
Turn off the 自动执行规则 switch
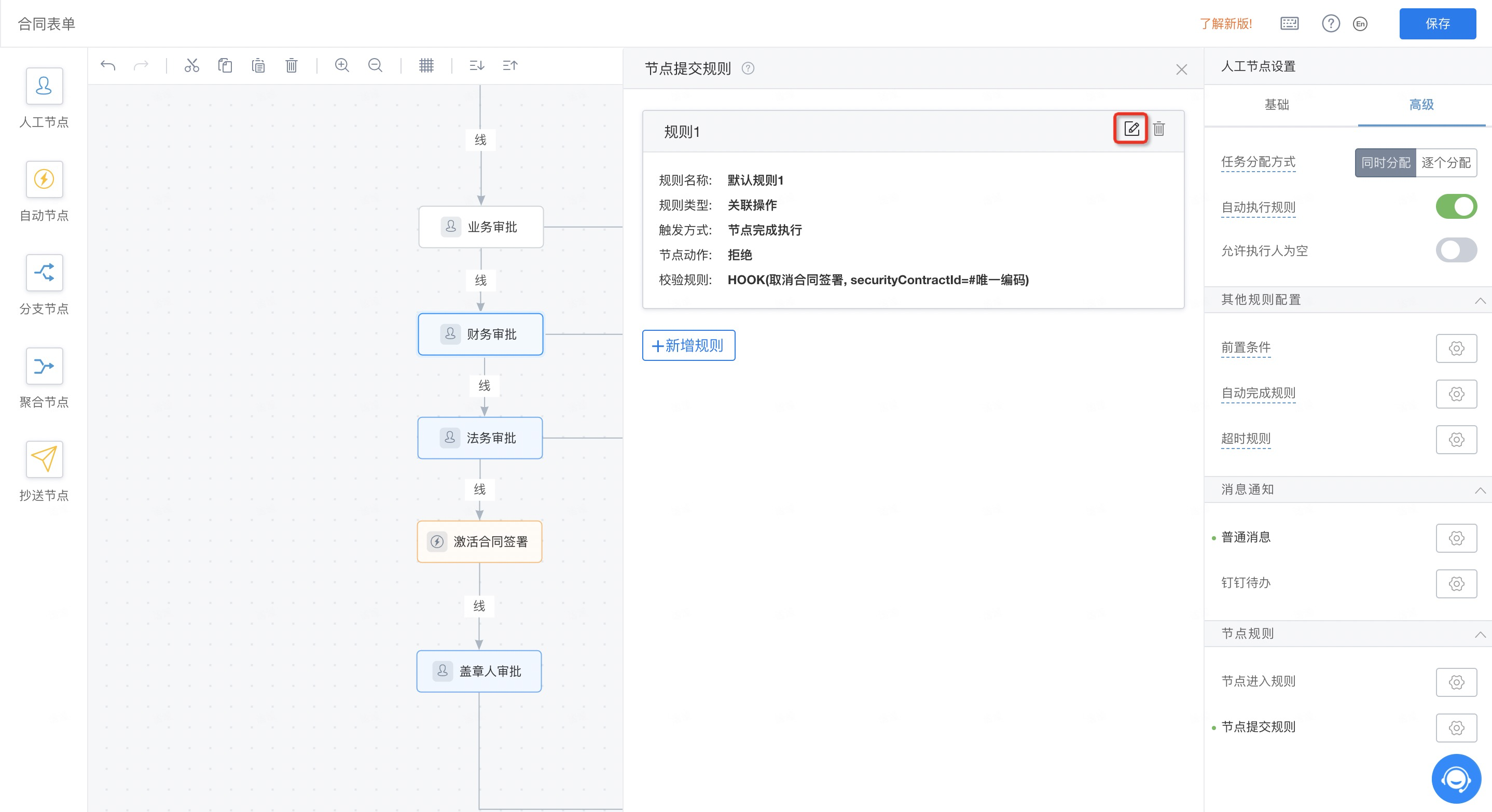point(1456,206)
